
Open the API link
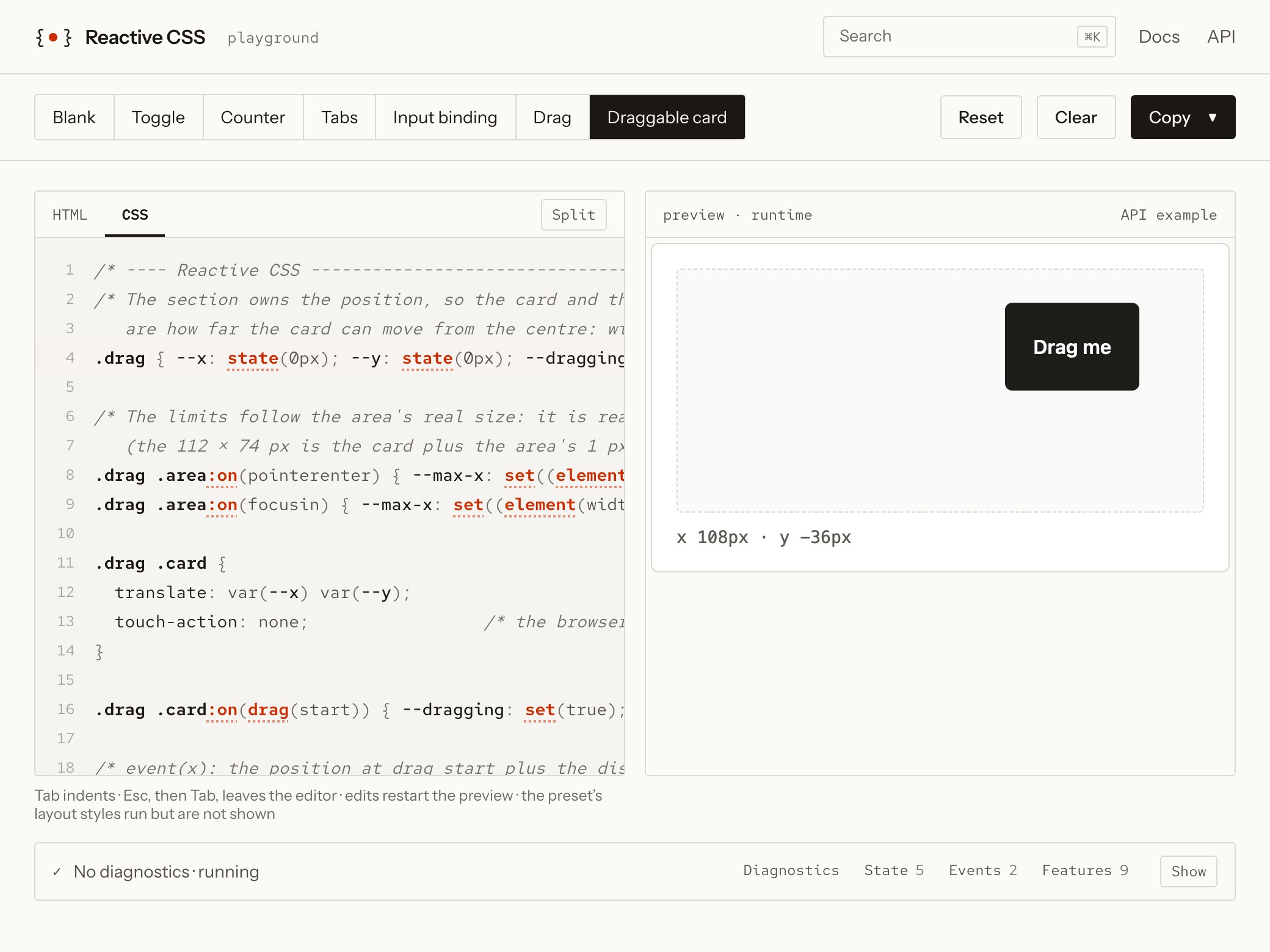1221,37
